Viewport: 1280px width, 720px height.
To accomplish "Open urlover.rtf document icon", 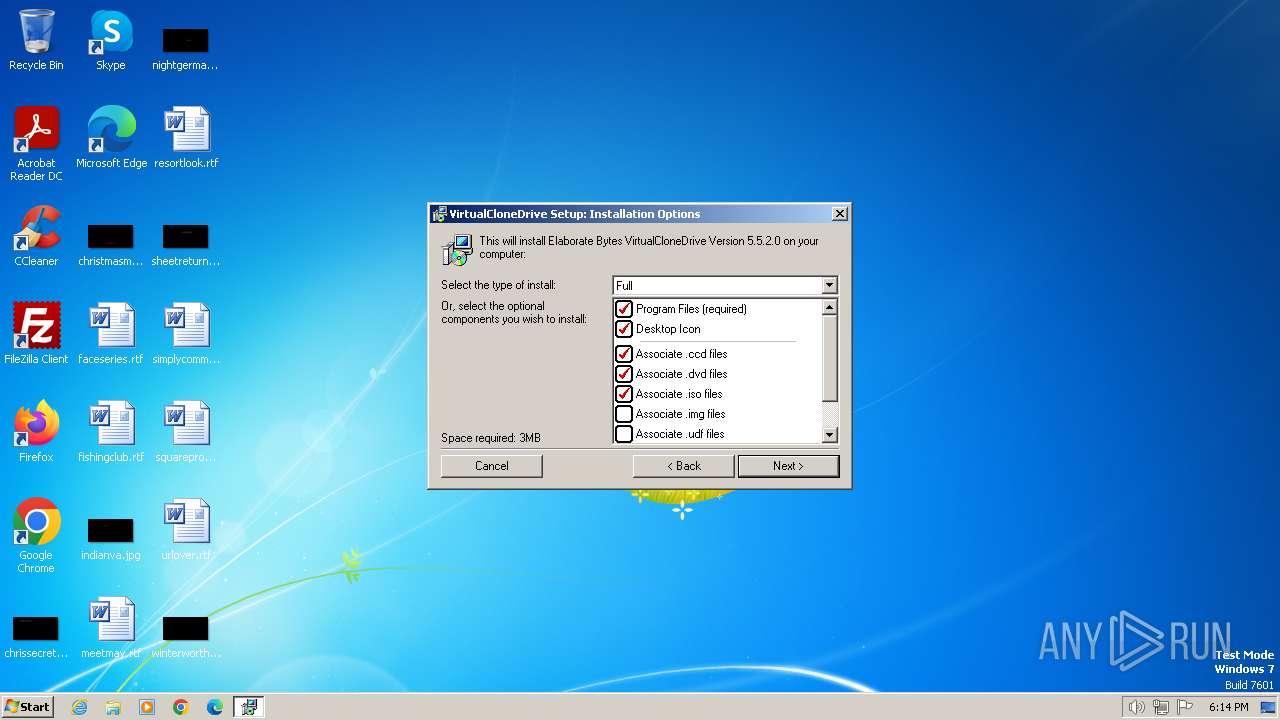I will pos(186,530).
